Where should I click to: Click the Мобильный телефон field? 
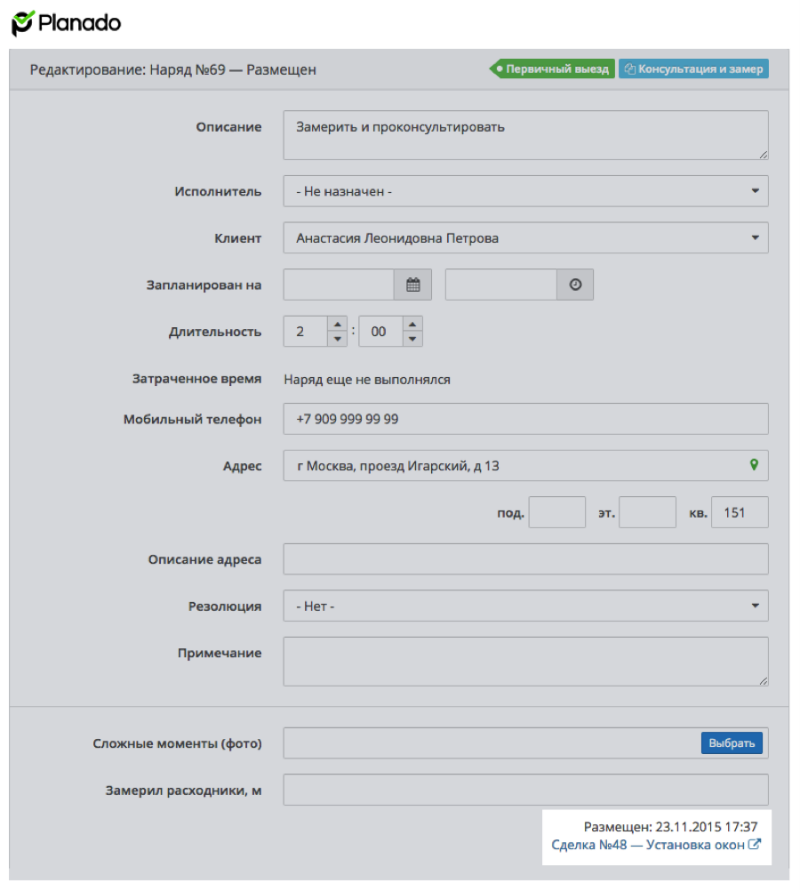(526, 419)
